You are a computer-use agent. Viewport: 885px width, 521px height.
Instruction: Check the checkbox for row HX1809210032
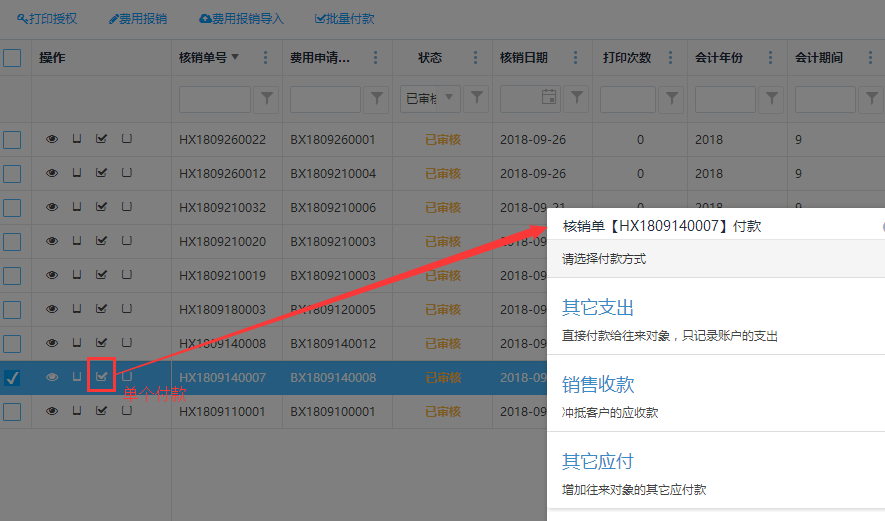(12, 208)
